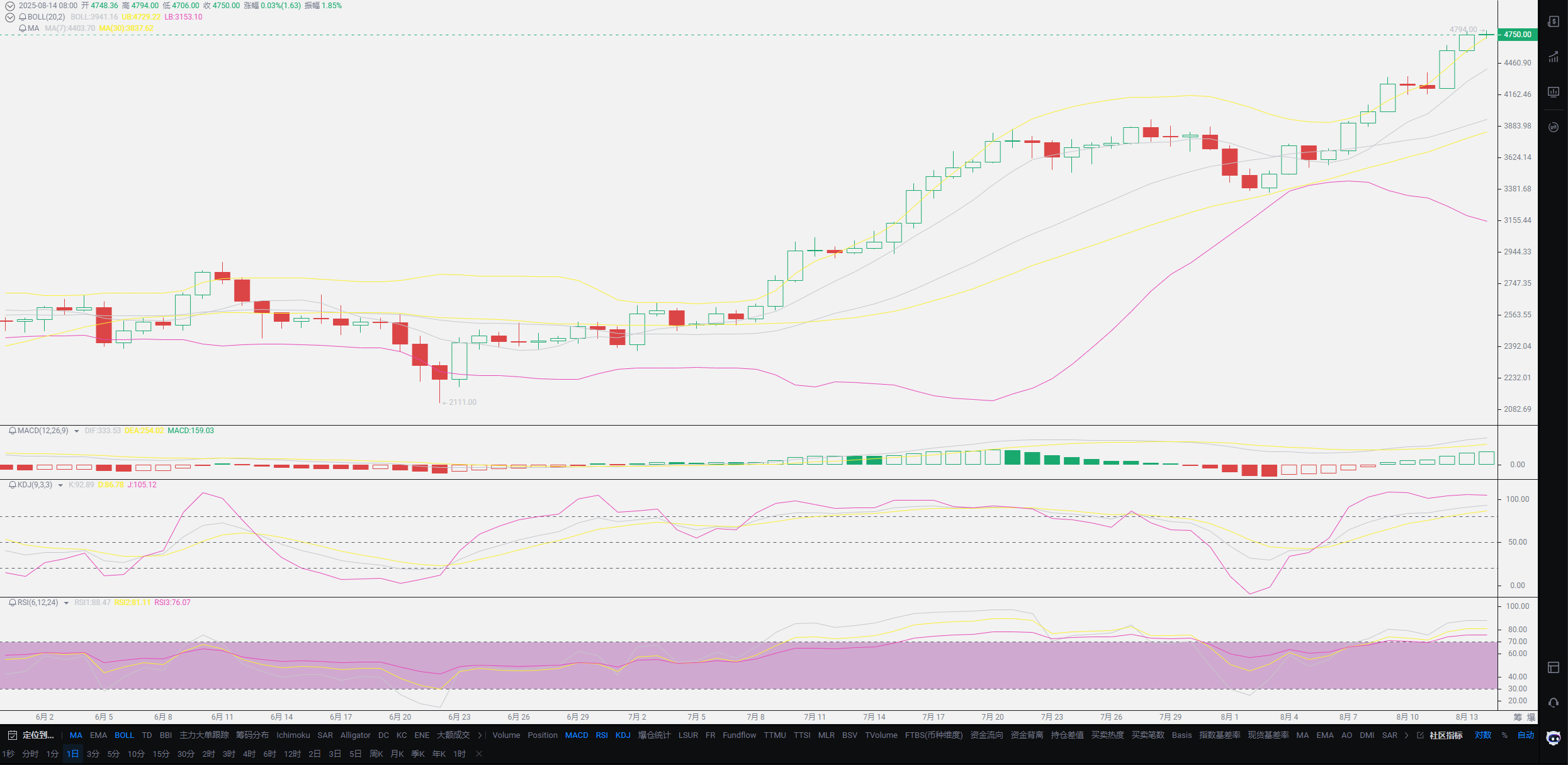Viewport: 1568px width, 765px height.
Task: Select the 15分 timeframe tab
Action: (x=161, y=754)
